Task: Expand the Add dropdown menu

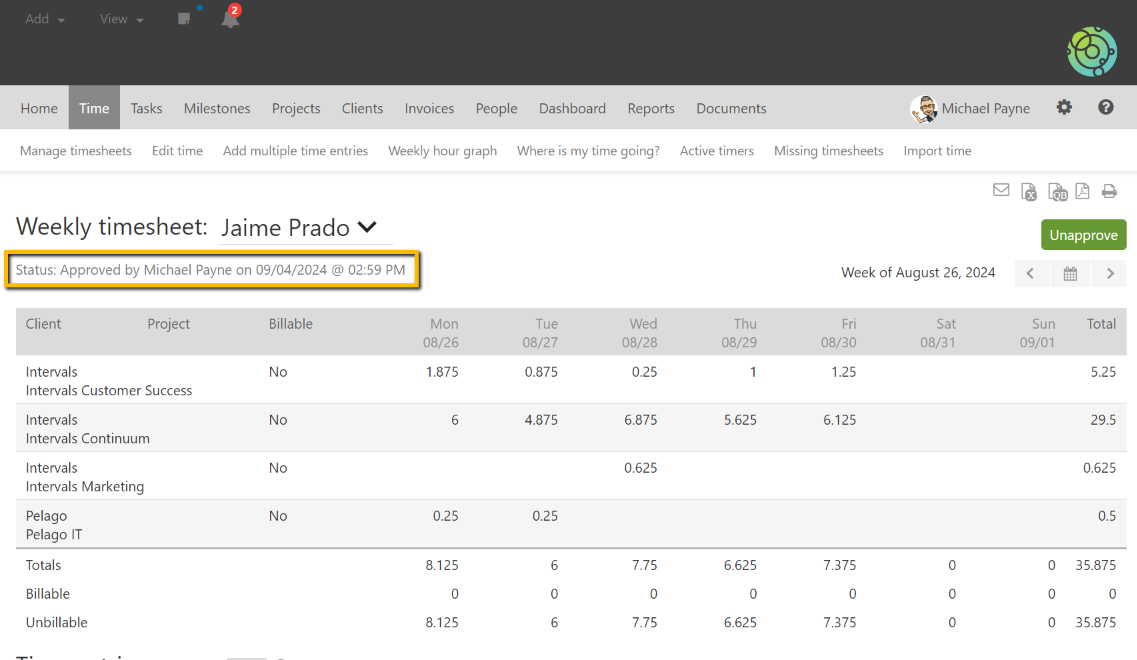Action: pyautogui.click(x=45, y=19)
